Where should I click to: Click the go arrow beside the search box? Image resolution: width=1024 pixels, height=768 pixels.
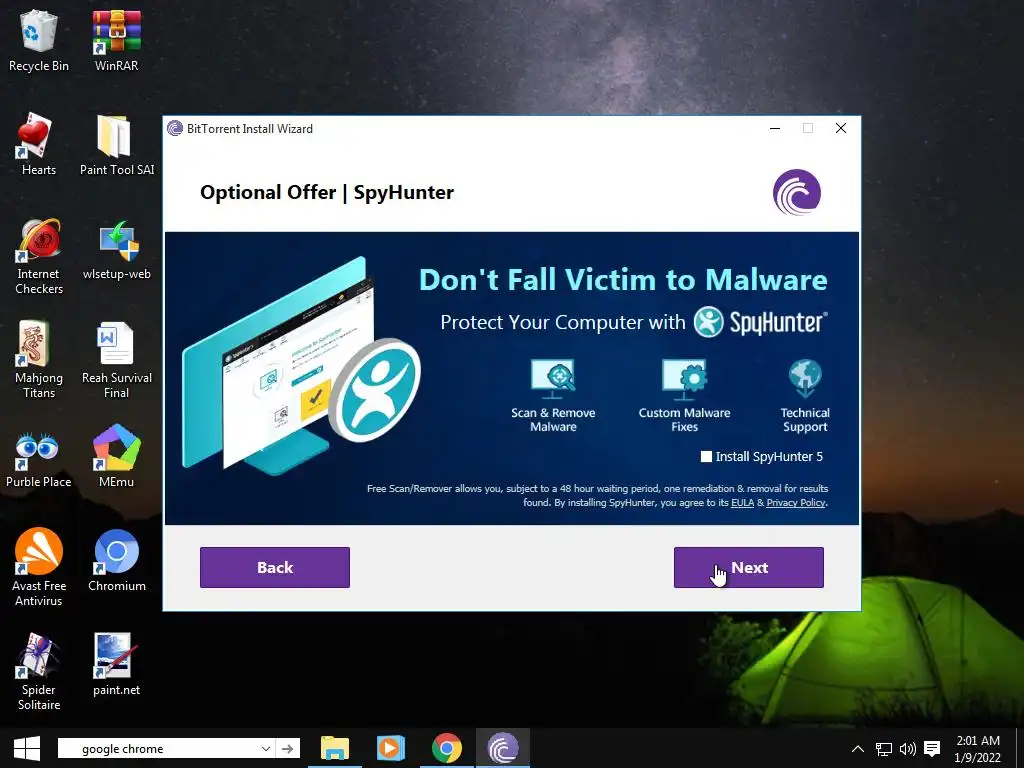(287, 748)
